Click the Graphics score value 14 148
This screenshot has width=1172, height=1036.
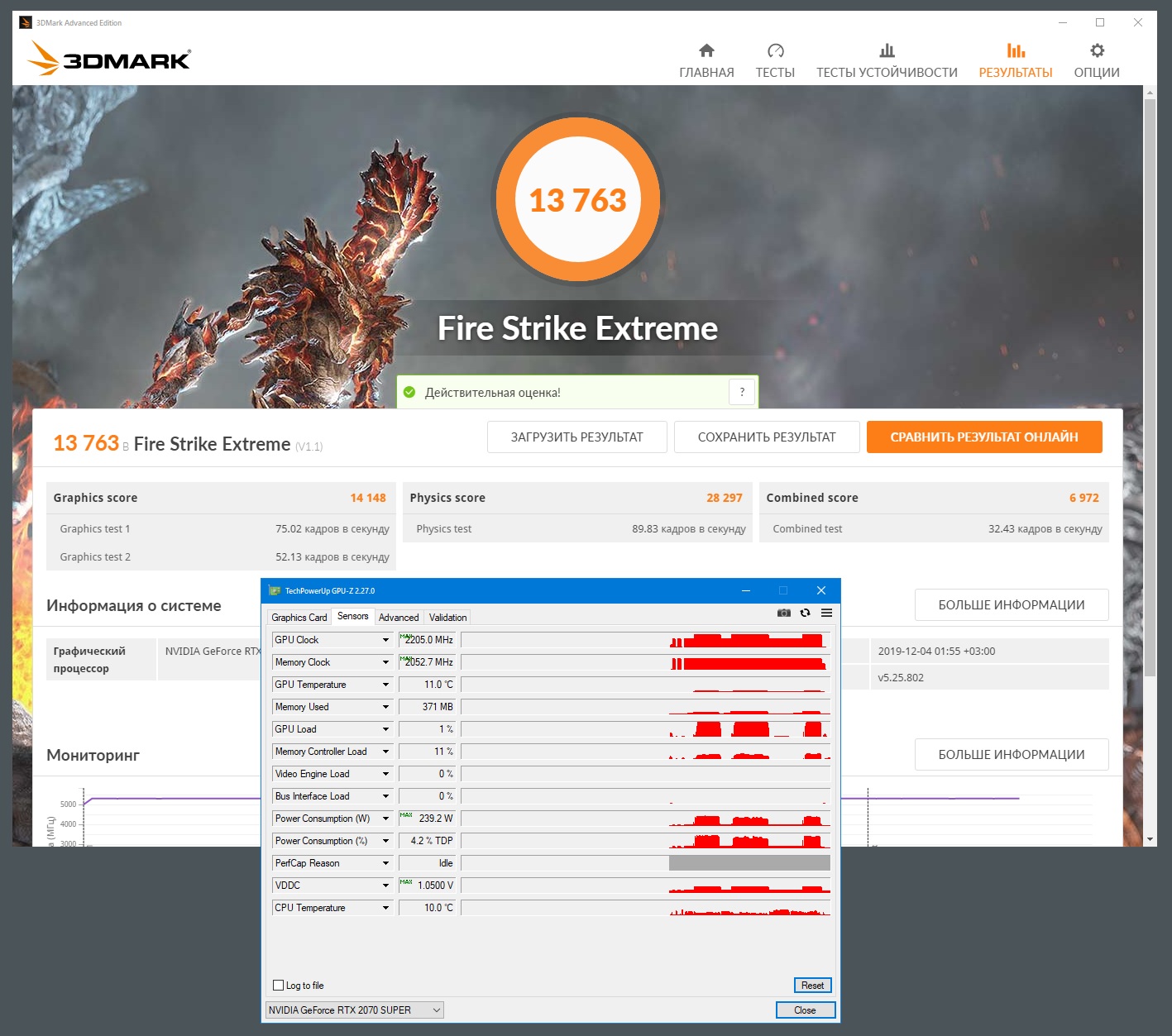point(368,498)
